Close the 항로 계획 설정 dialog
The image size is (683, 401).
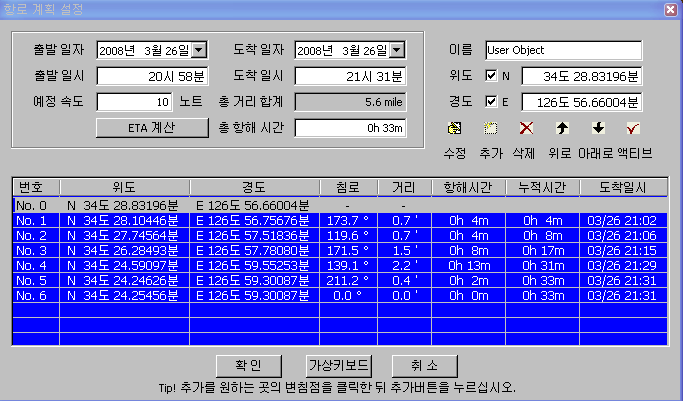tap(671, 10)
